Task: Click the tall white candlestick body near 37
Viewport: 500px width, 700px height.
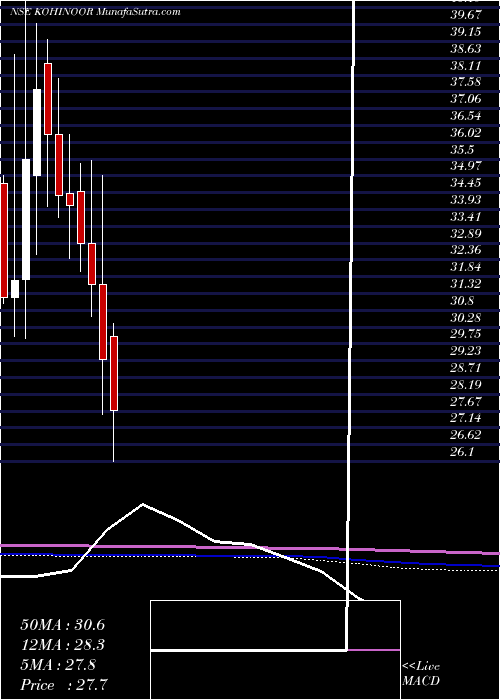Action: [x=37, y=133]
